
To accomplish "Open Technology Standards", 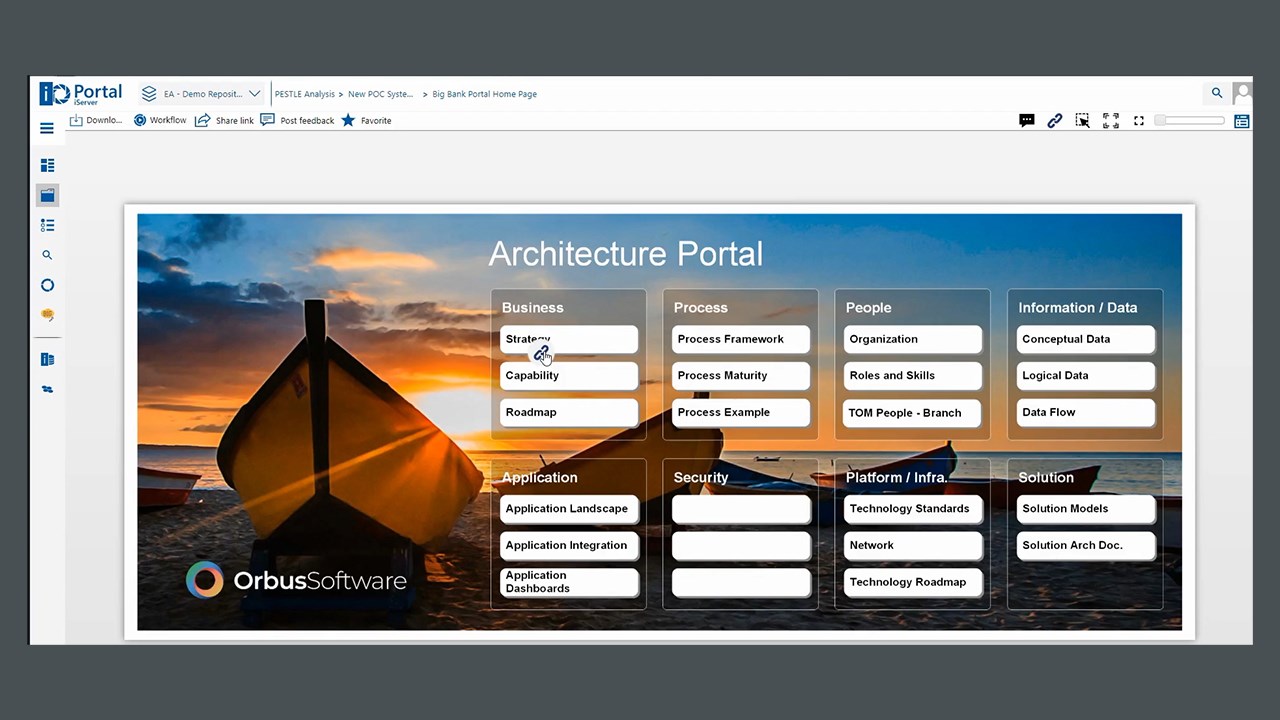I will [913, 509].
